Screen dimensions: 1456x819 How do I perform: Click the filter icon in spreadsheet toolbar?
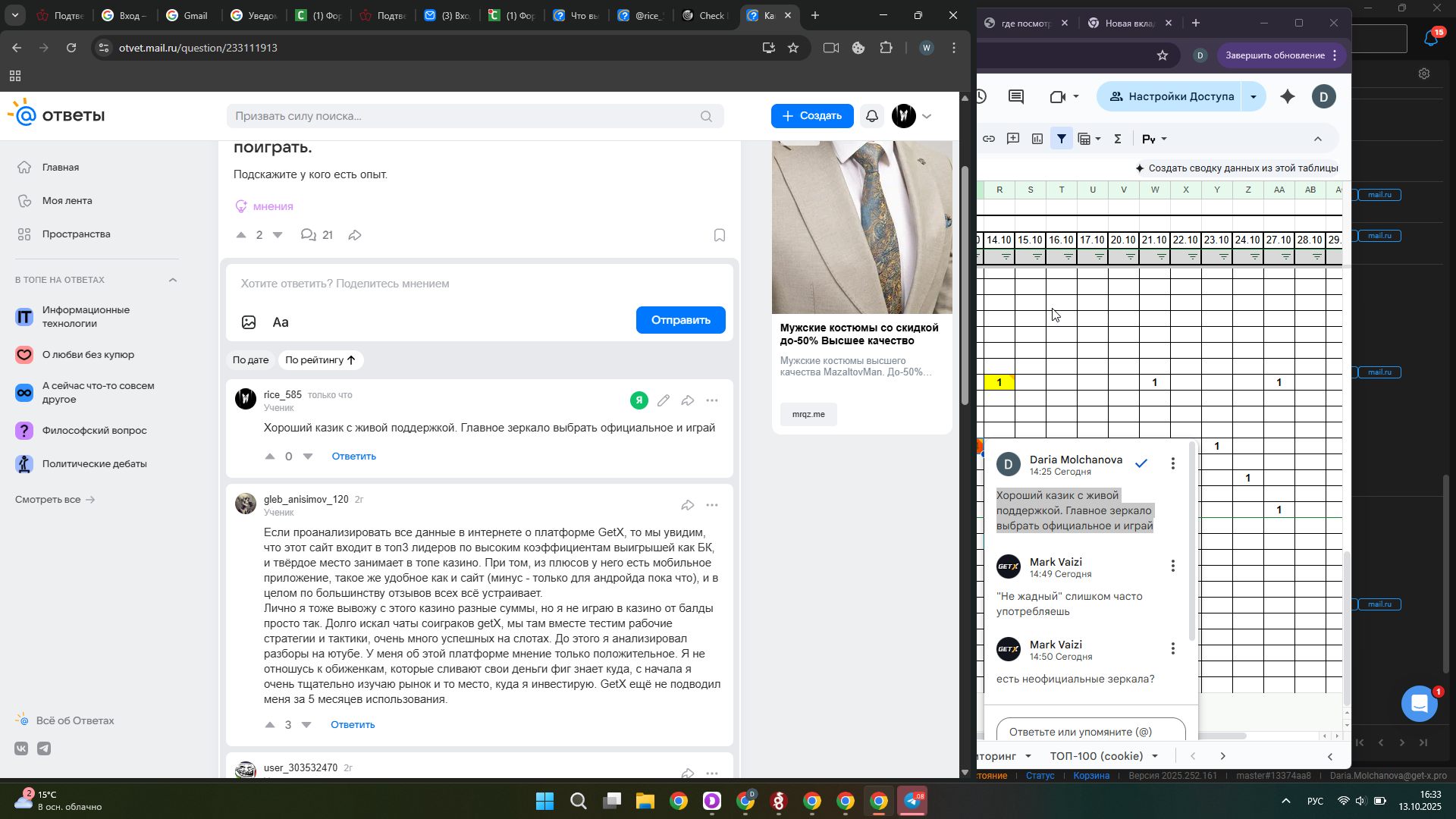pyautogui.click(x=1062, y=139)
